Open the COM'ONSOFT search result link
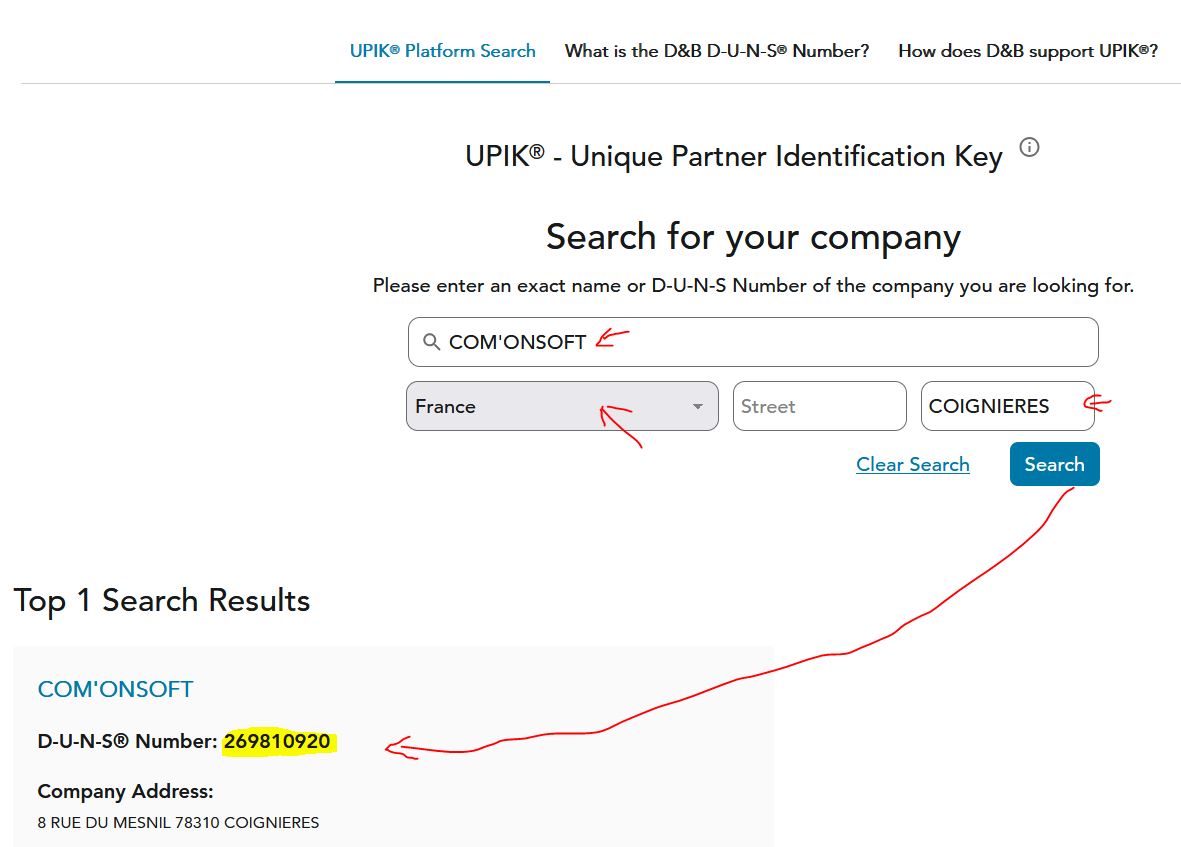 (x=115, y=689)
